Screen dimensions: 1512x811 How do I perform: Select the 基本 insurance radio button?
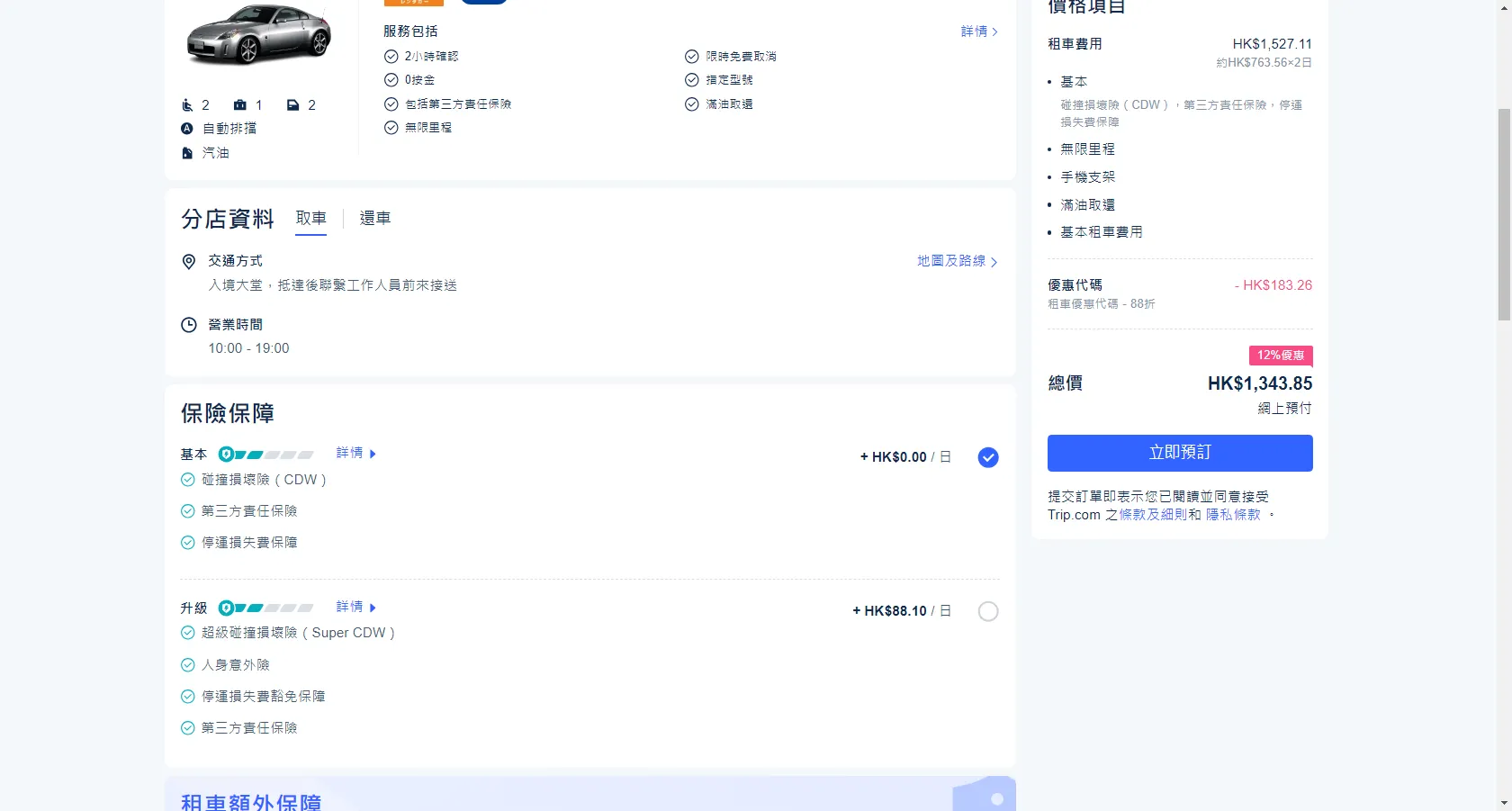point(987,457)
